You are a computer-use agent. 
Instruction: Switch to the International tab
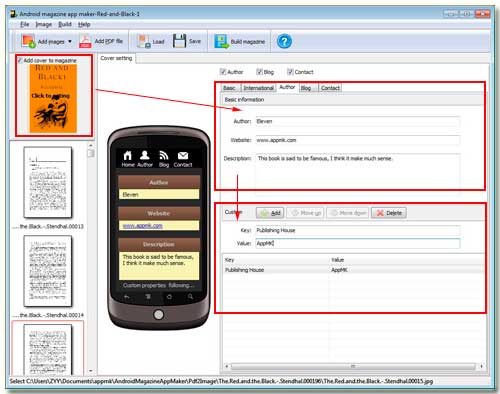258,88
